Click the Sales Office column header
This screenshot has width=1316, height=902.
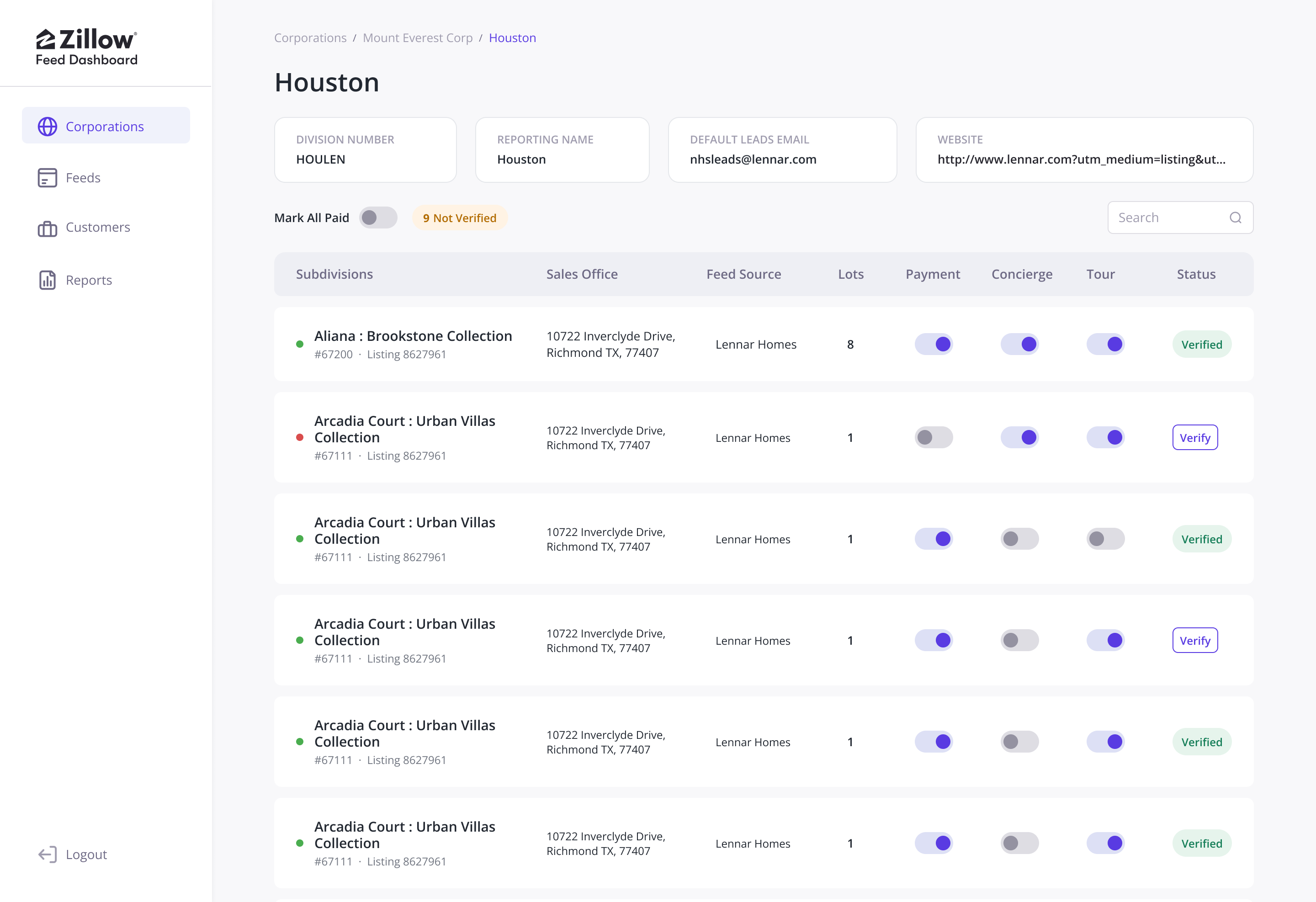(582, 275)
